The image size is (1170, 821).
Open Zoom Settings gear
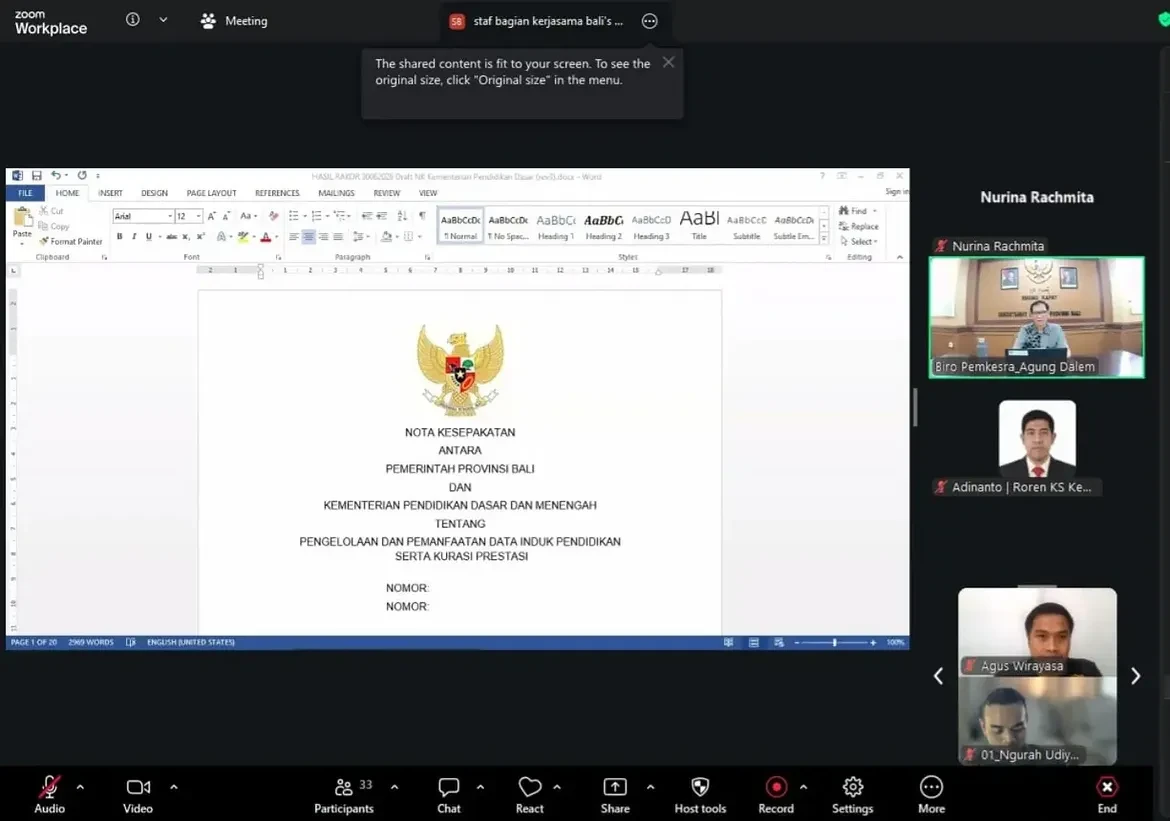click(852, 796)
